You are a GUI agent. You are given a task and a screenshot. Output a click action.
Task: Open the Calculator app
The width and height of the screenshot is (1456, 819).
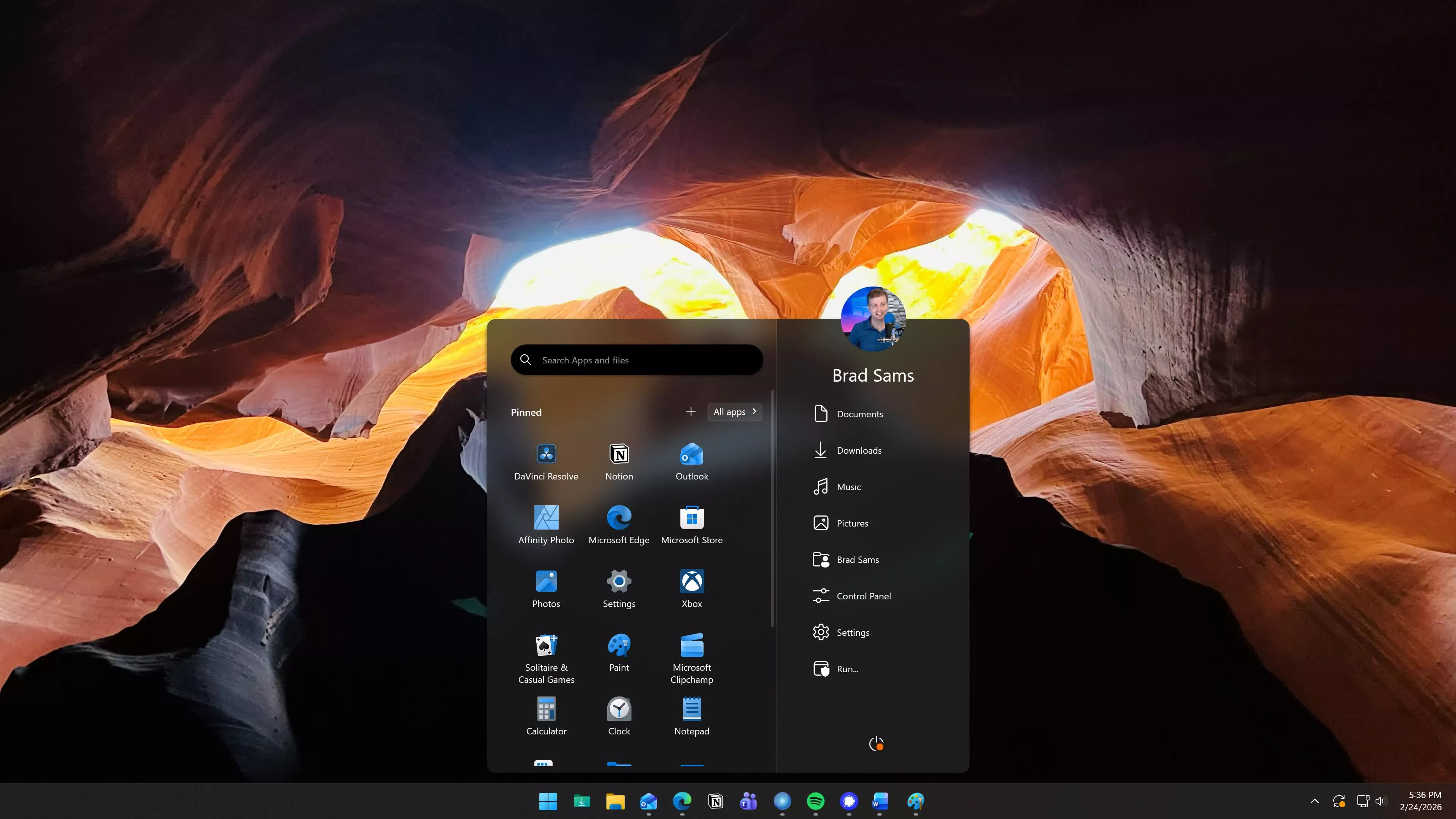pos(546,717)
